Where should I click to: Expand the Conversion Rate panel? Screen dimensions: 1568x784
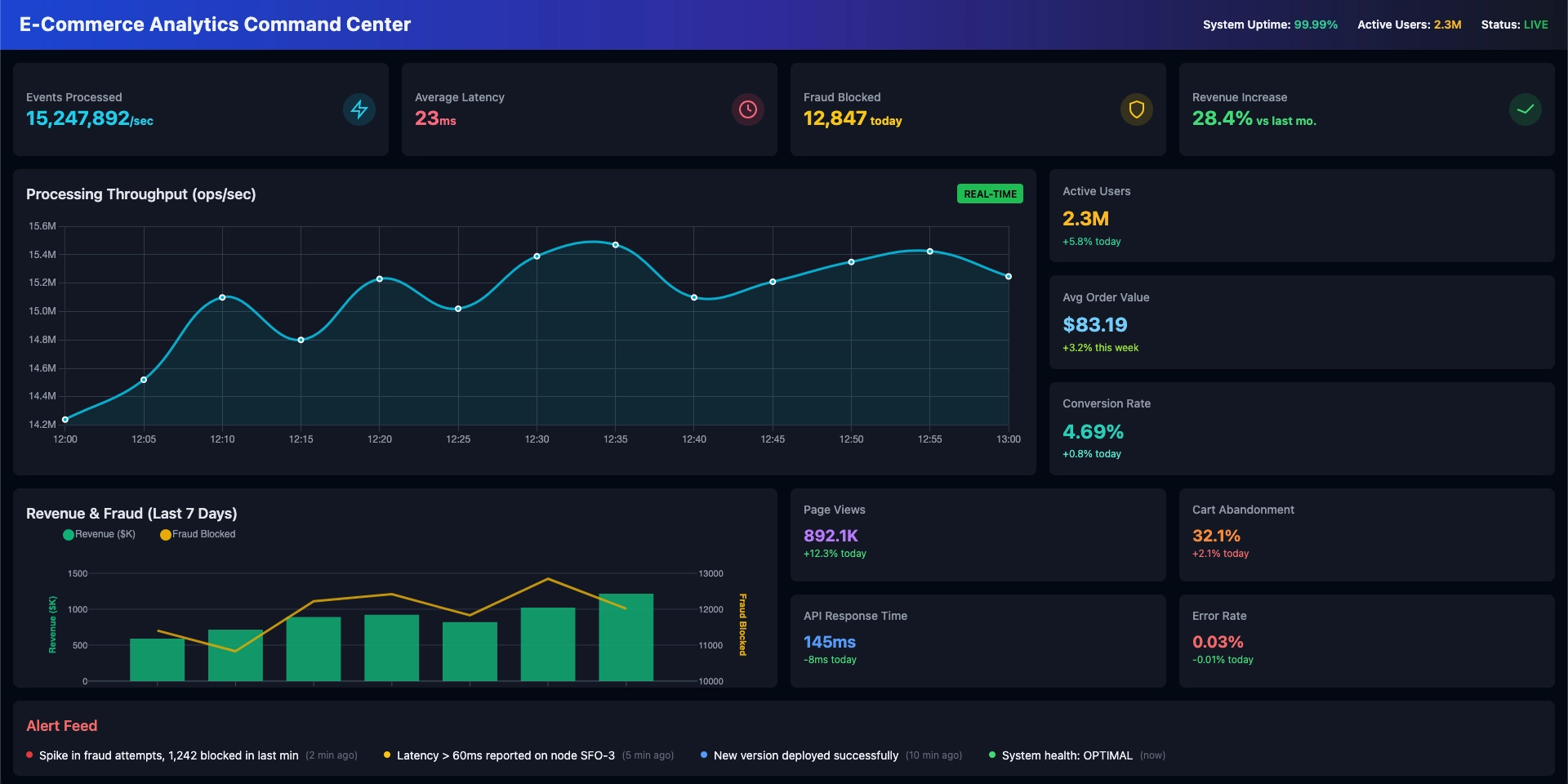click(1302, 427)
